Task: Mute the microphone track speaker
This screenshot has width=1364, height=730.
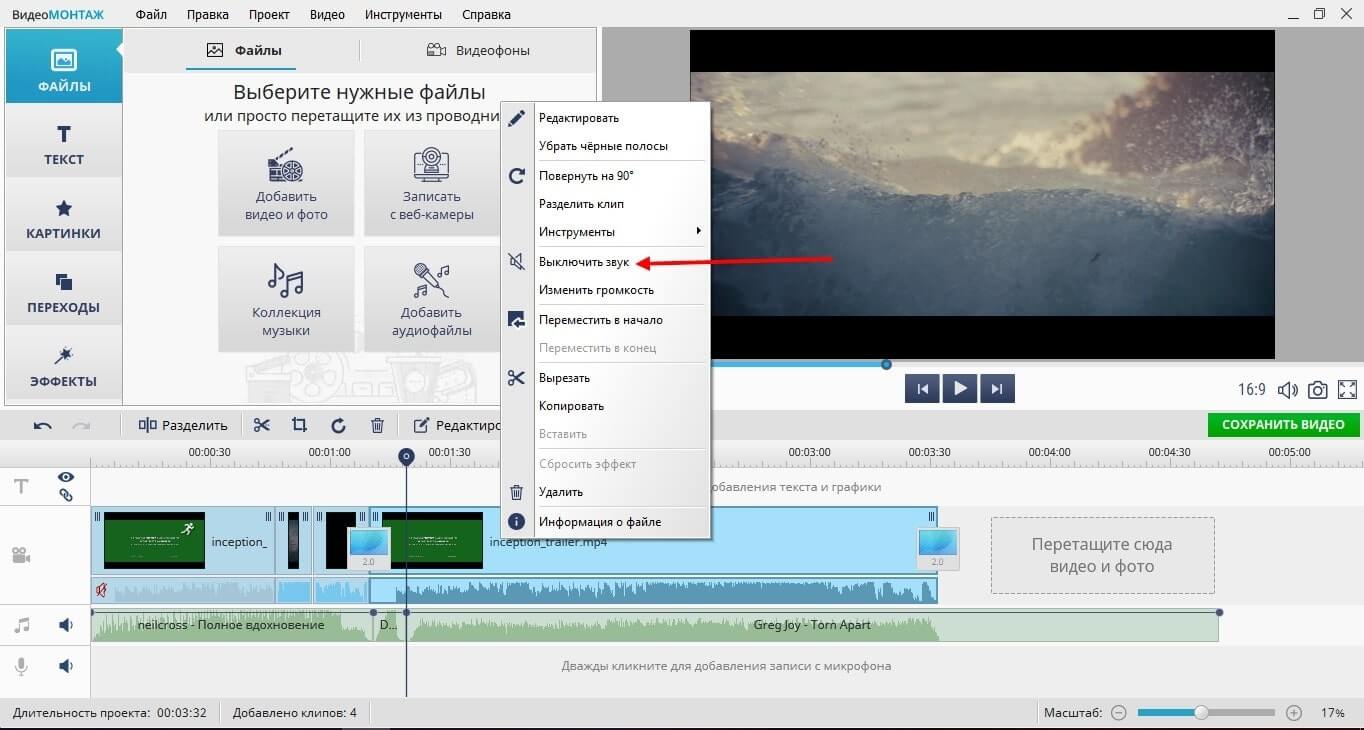Action: click(x=66, y=666)
